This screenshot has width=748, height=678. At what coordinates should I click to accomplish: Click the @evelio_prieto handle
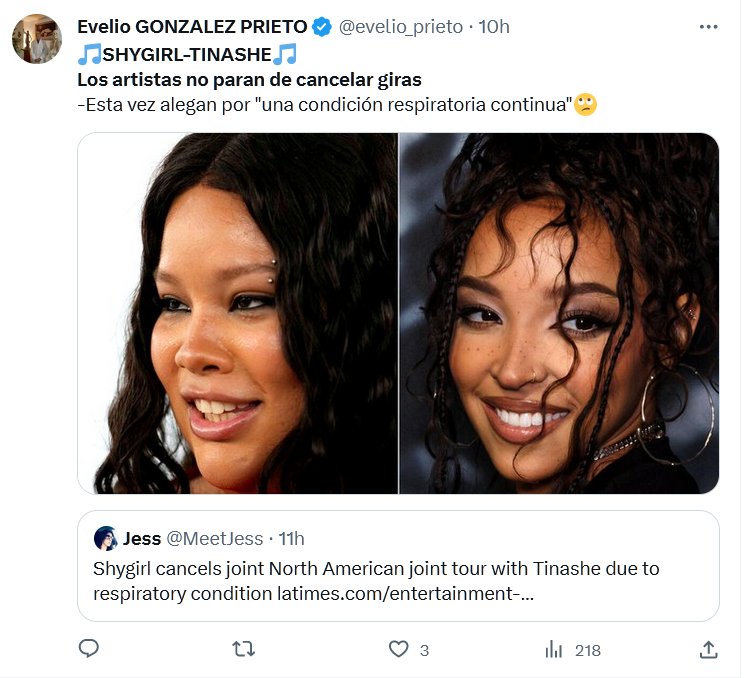(400, 27)
